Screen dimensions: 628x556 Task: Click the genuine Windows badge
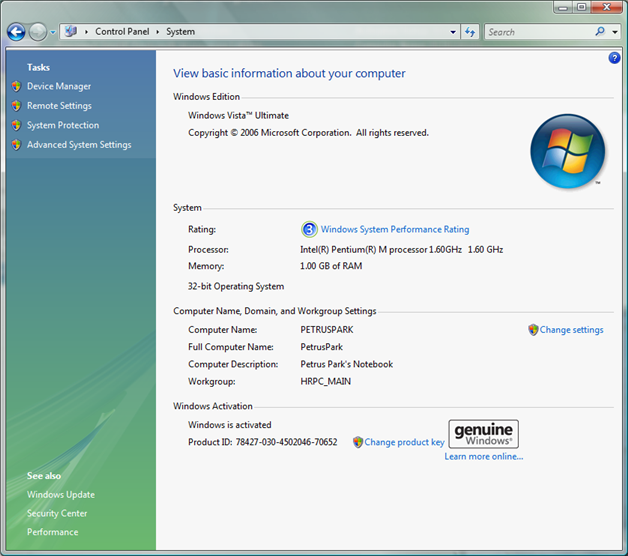[483, 434]
